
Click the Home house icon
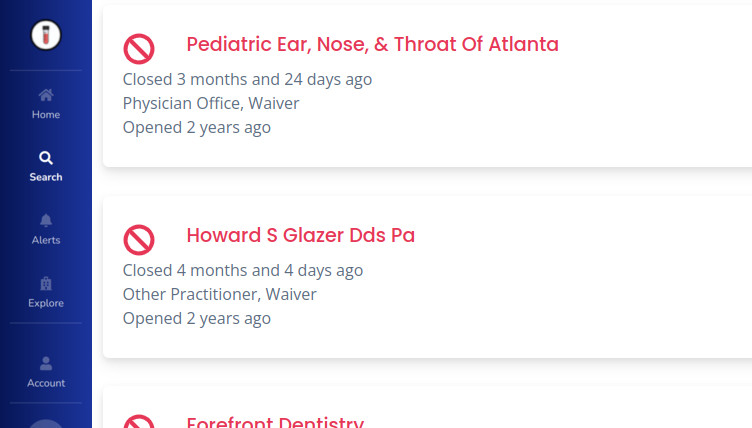pos(46,95)
